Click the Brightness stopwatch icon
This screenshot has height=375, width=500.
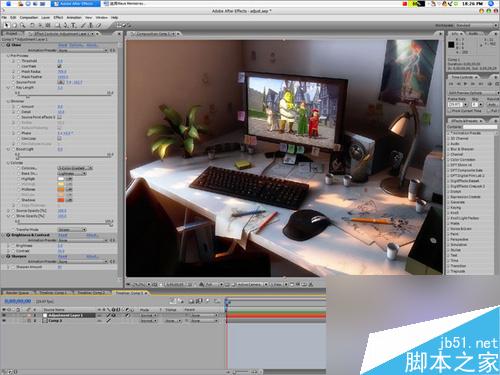click(x=14, y=246)
